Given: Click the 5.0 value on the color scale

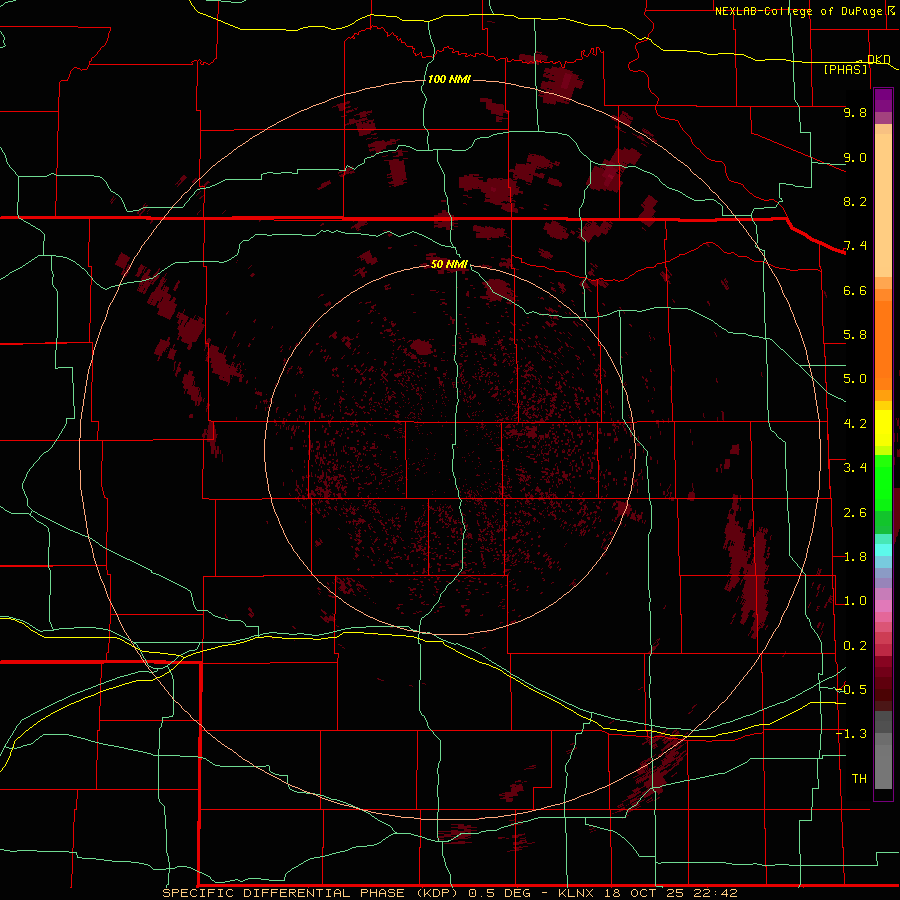Looking at the screenshot, I should [x=855, y=379].
